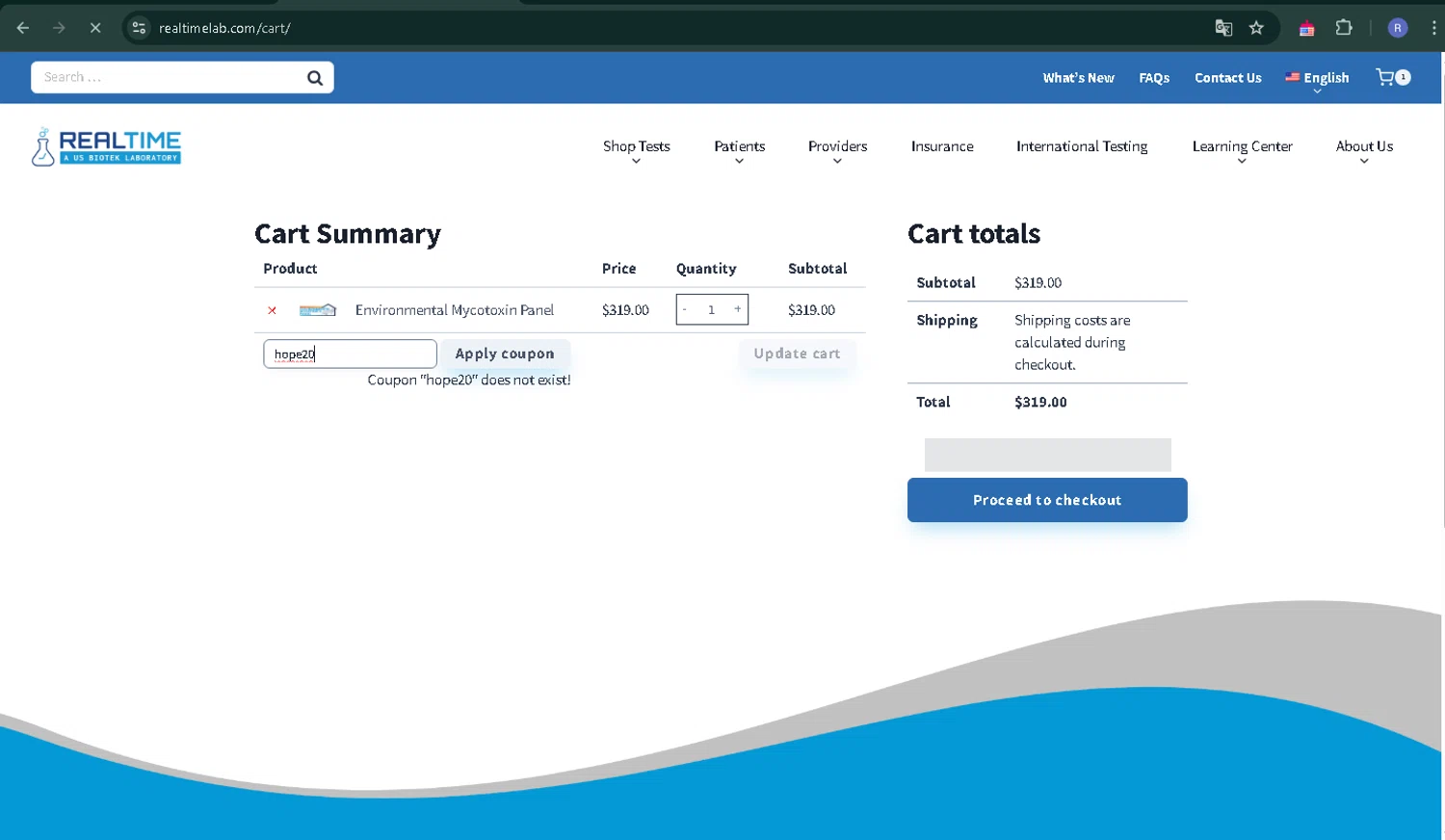
Task: Click the translate page icon
Action: coord(1223,28)
